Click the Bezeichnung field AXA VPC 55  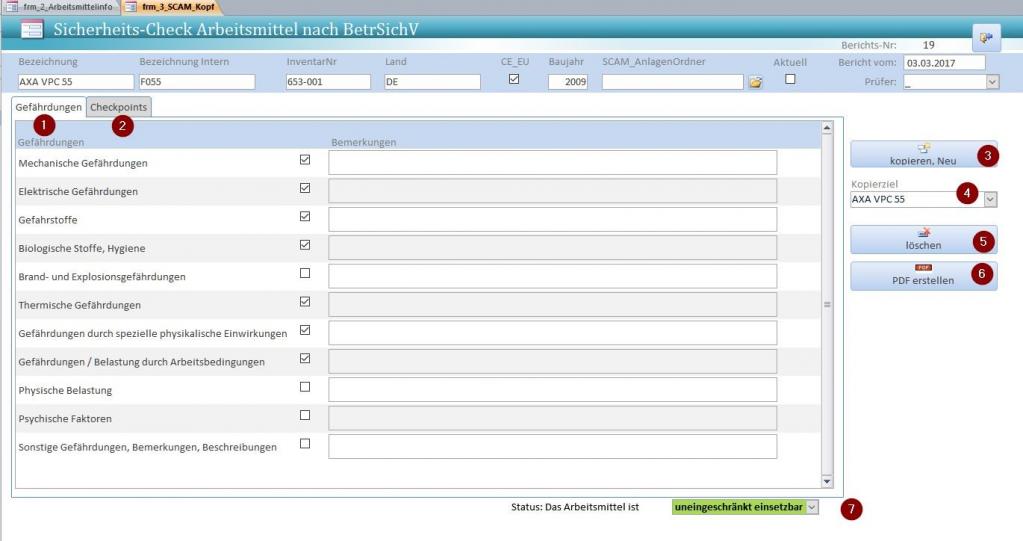[x=76, y=82]
